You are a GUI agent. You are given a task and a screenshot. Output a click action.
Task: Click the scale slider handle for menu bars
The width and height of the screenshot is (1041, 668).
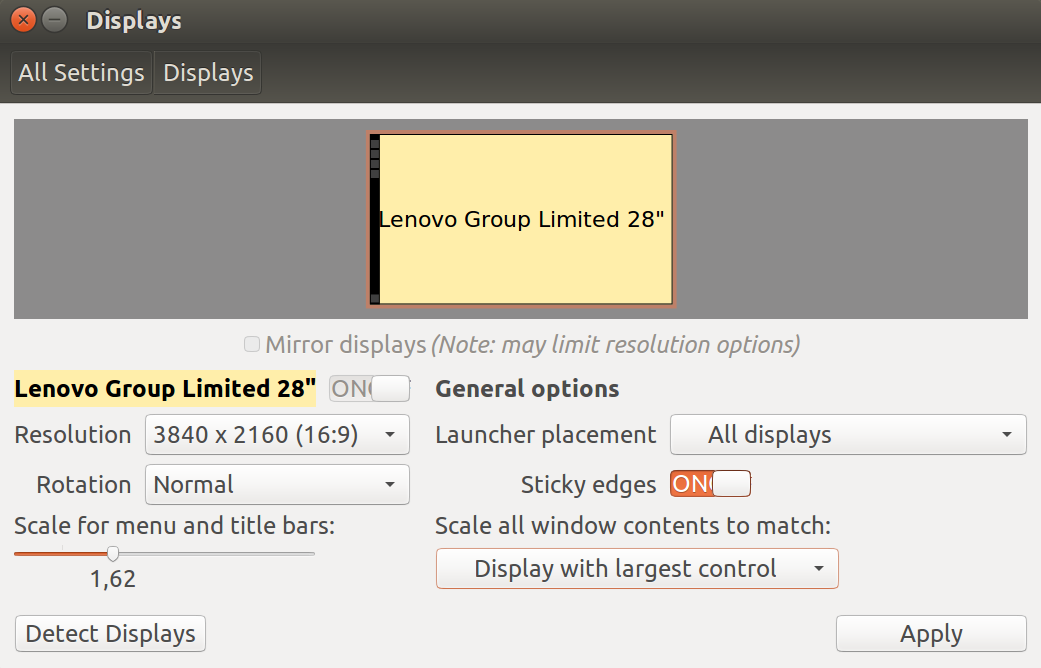113,553
